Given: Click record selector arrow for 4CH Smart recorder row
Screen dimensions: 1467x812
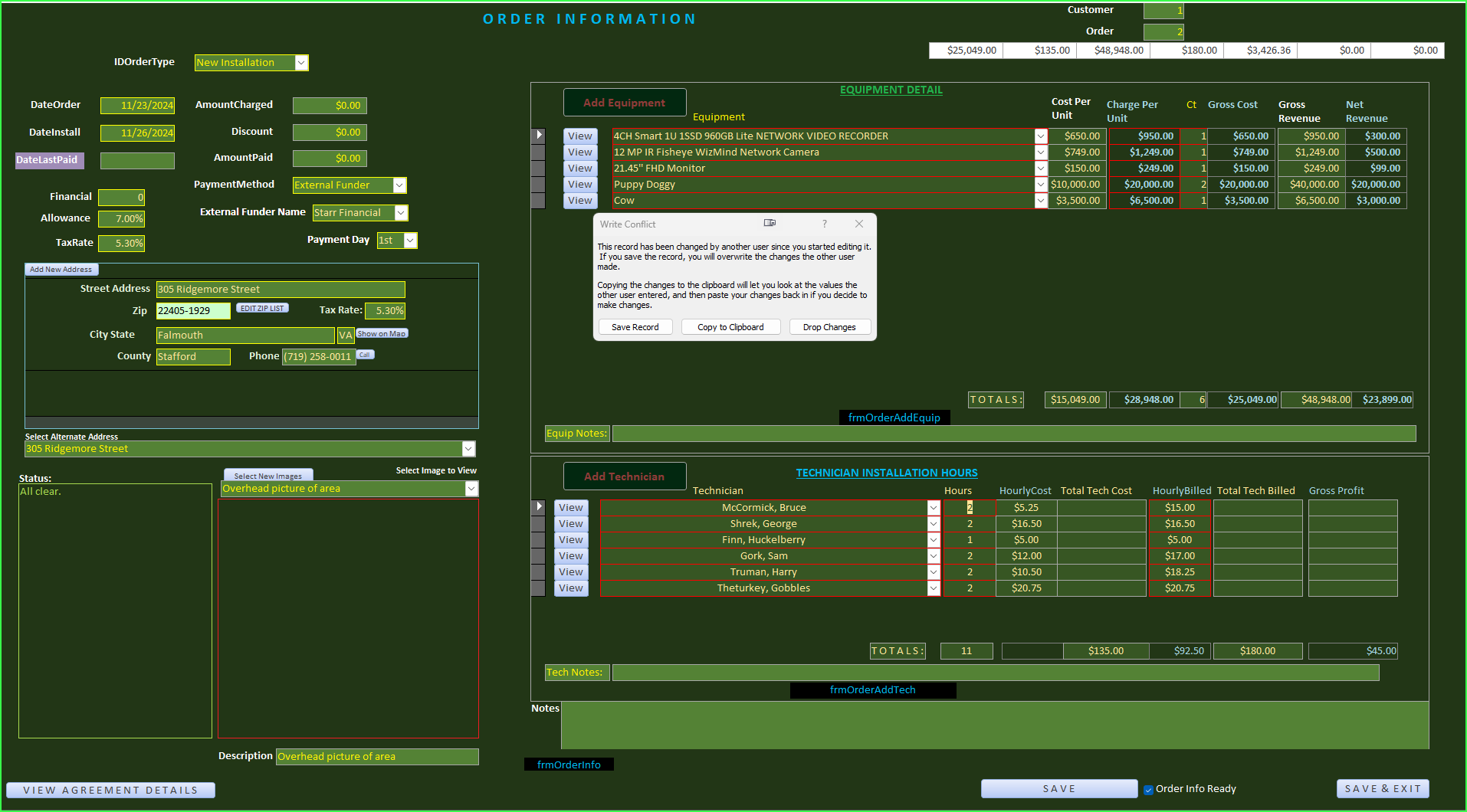Looking at the screenshot, I should pos(539,136).
